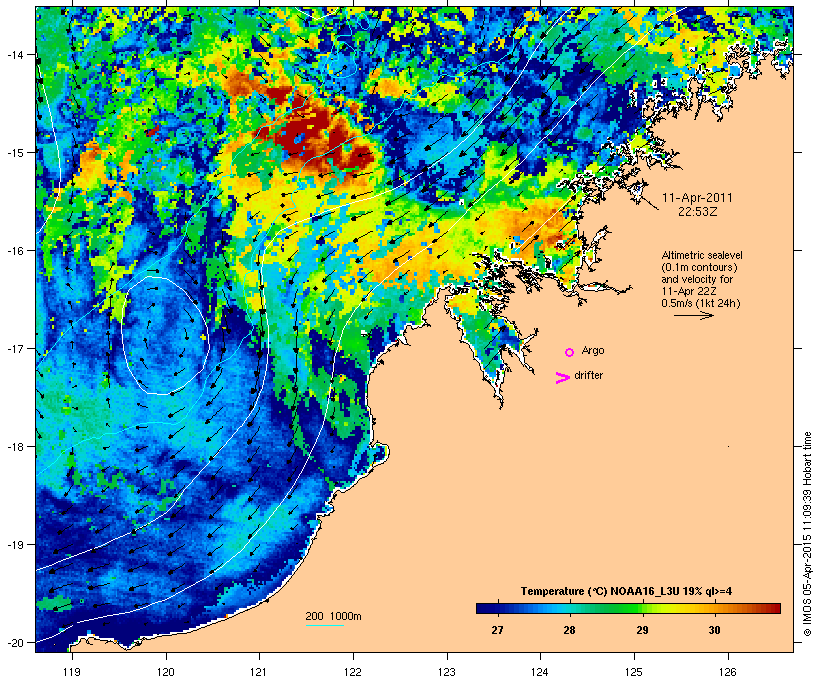Click inside the closed white eddy contour
The width and height of the screenshot is (820, 680).
[x=165, y=335]
